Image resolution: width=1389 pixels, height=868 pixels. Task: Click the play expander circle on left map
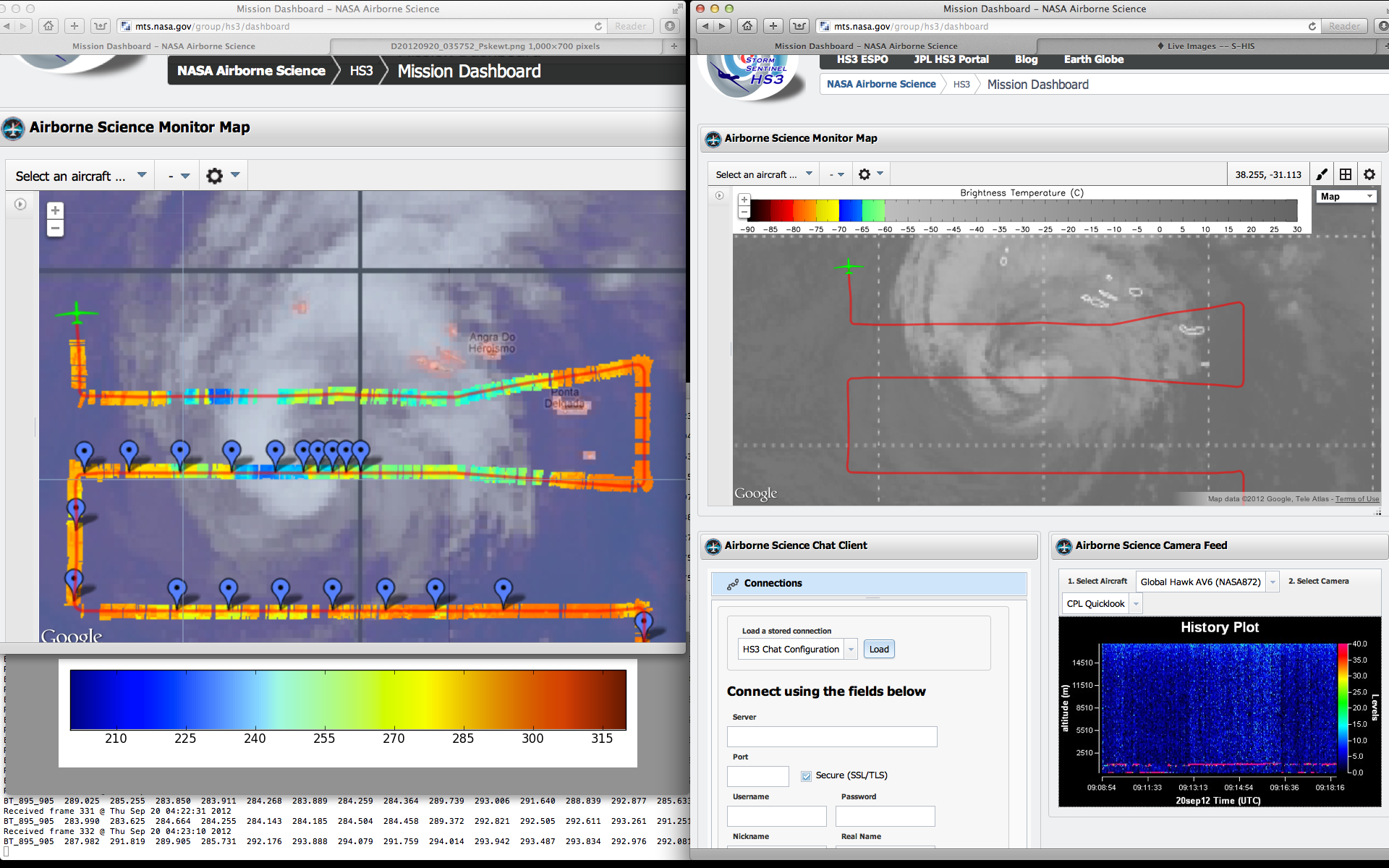20,205
